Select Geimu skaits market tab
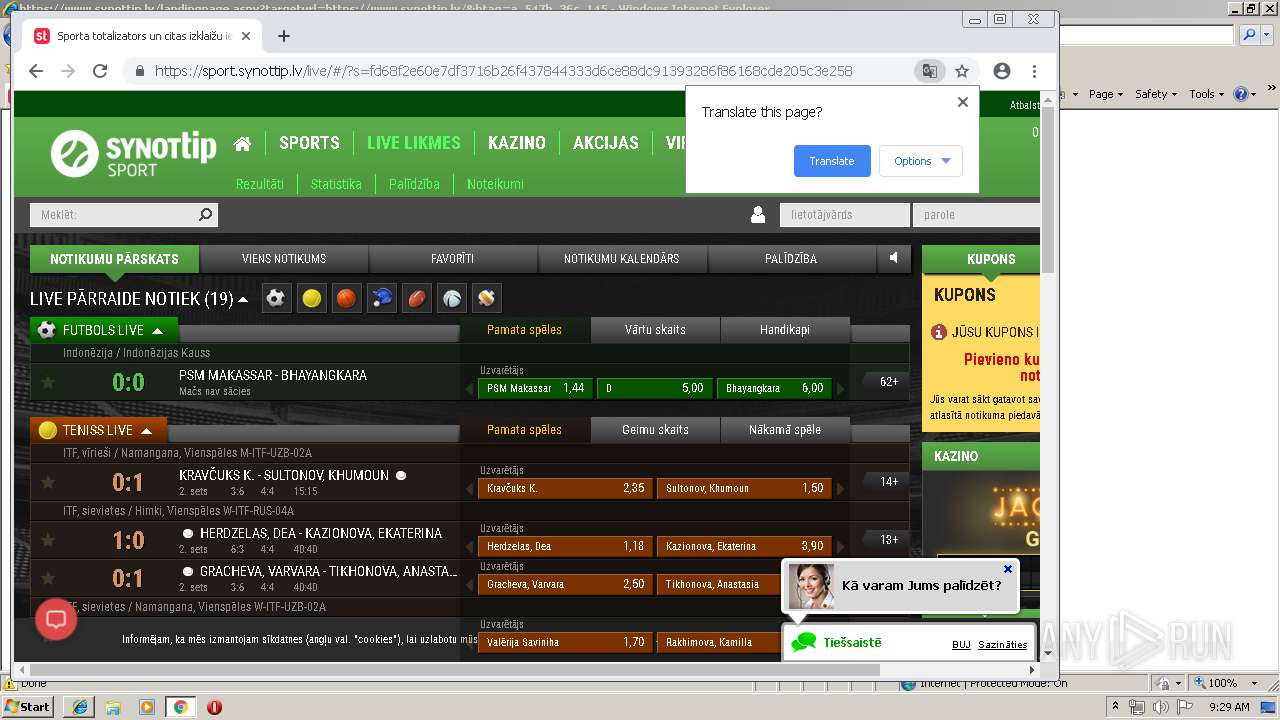This screenshot has height=720, width=1280. pyautogui.click(x=655, y=430)
